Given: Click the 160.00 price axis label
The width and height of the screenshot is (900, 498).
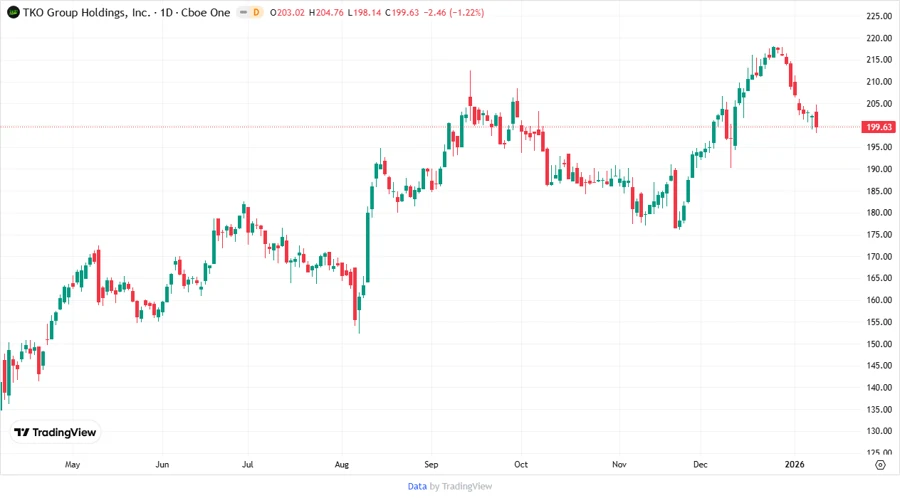Looking at the screenshot, I should coord(879,299).
